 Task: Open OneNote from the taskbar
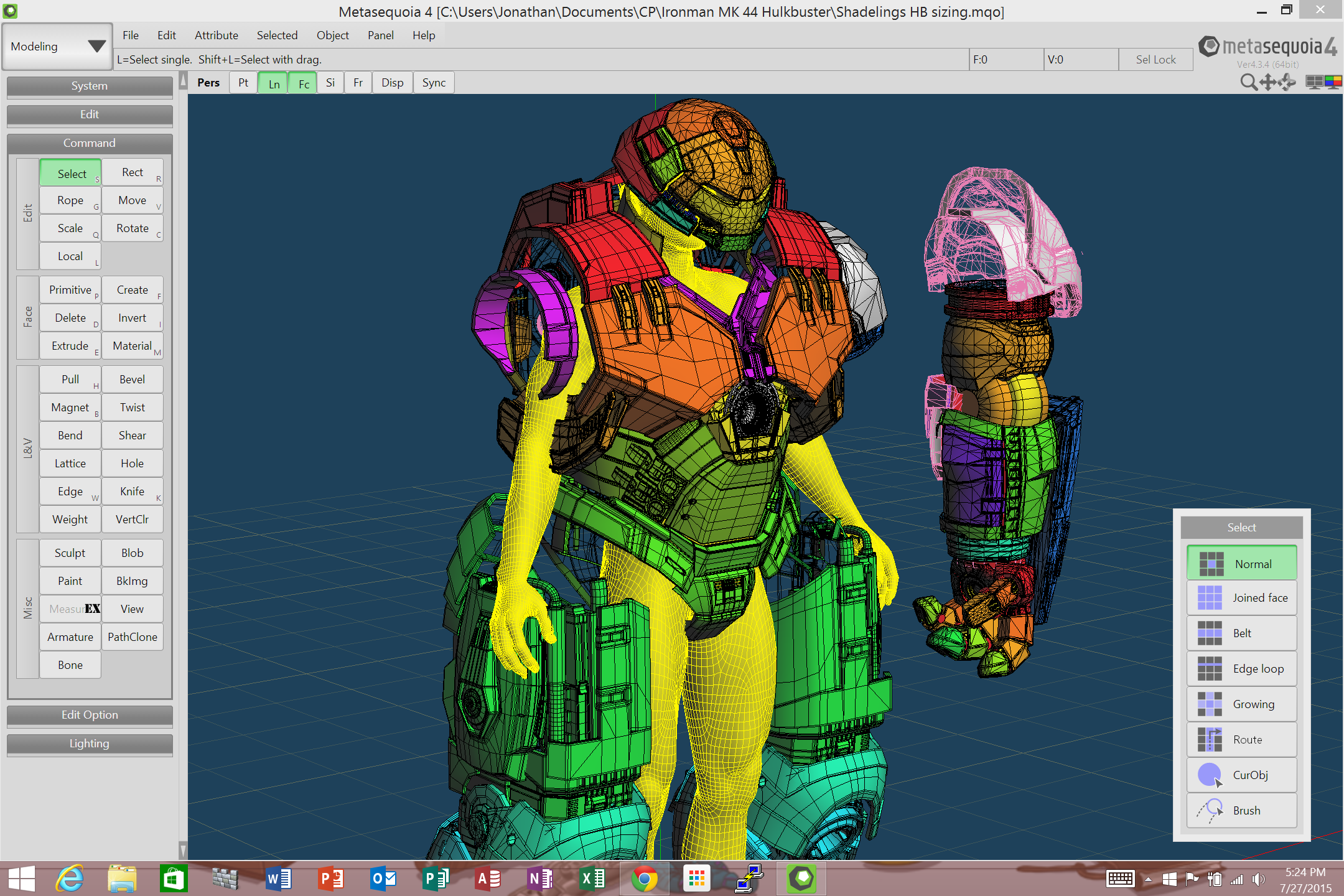coord(540,879)
